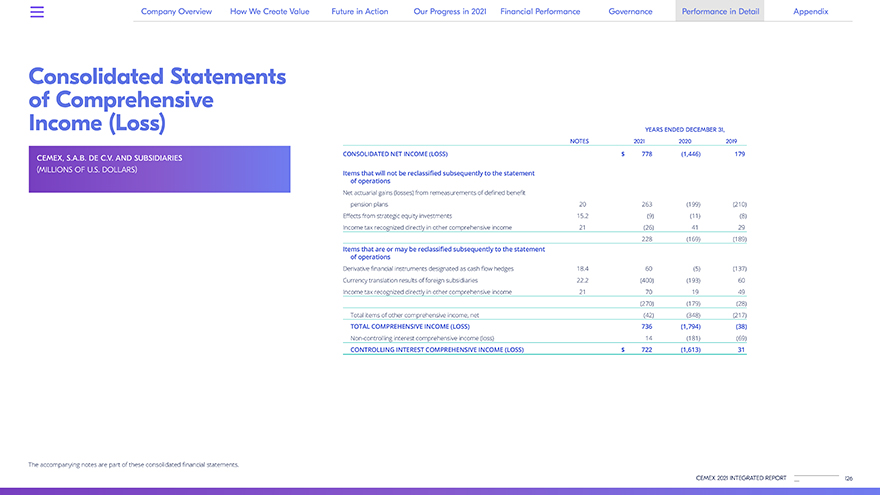The image size is (880, 495).
Task: Jump to the Appendix tab
Action: click(810, 11)
